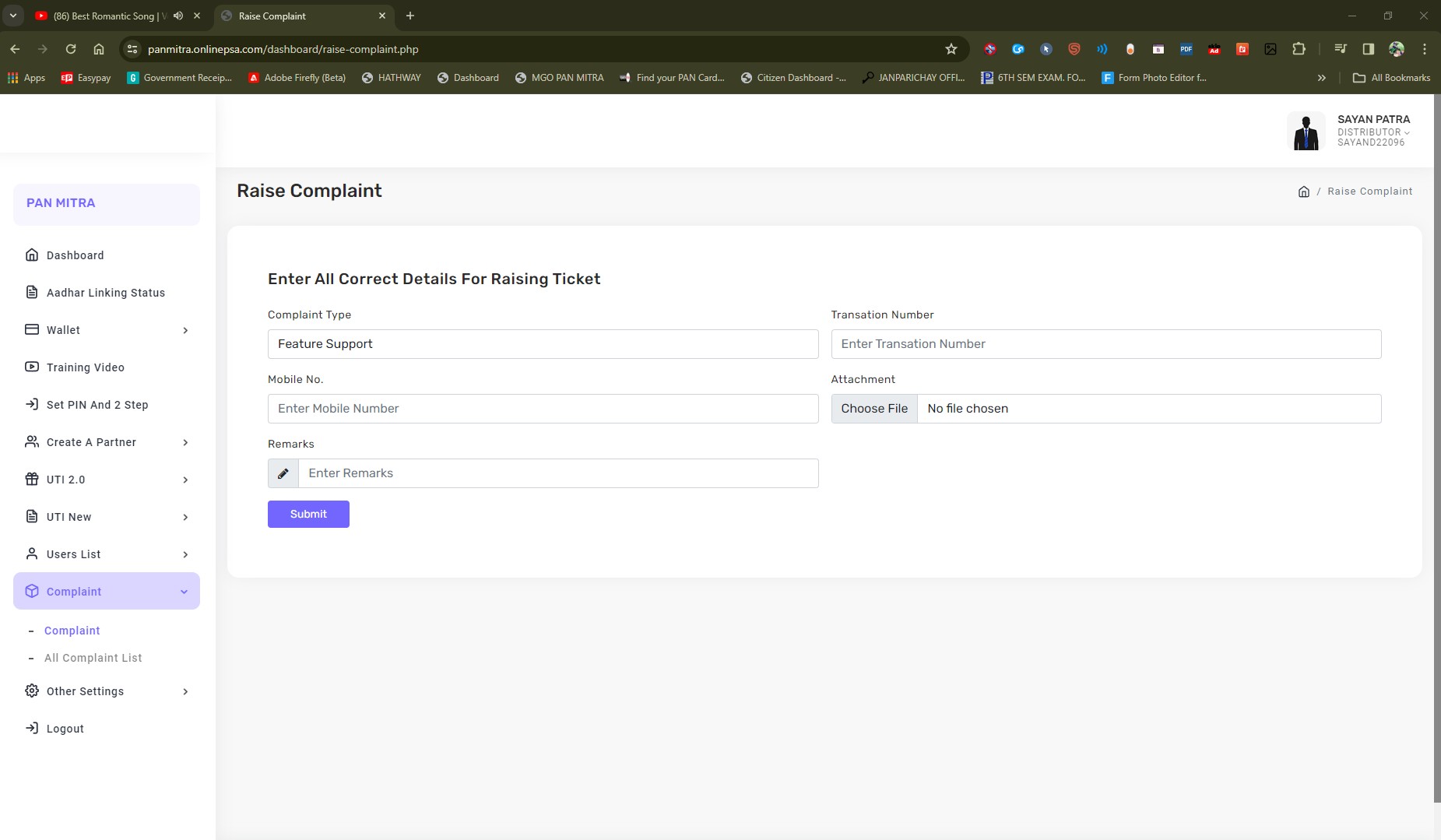Click the Logout arrow icon
This screenshot has height=840, width=1441.
click(32, 729)
